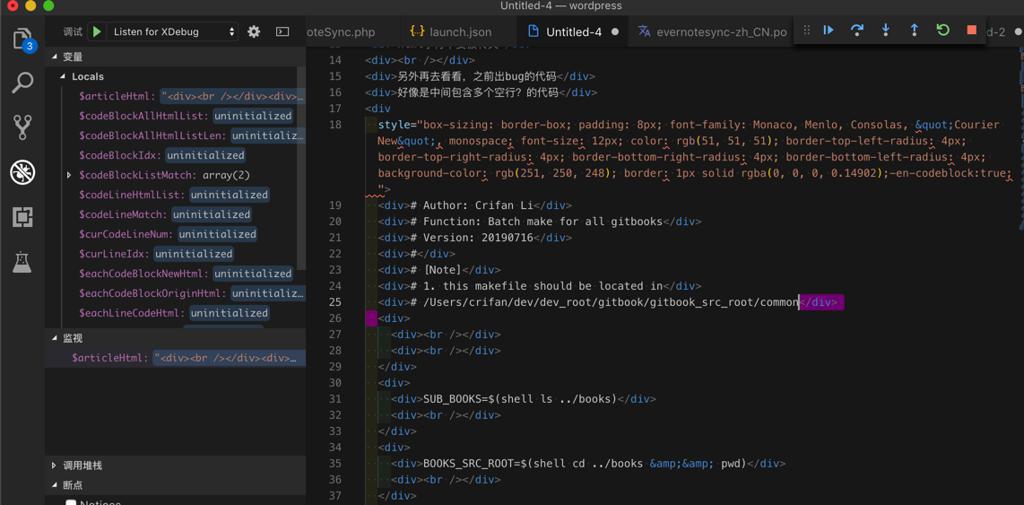This screenshot has width=1024, height=505.
Task: Collapse the Locals variables scope
Action: tap(62, 77)
